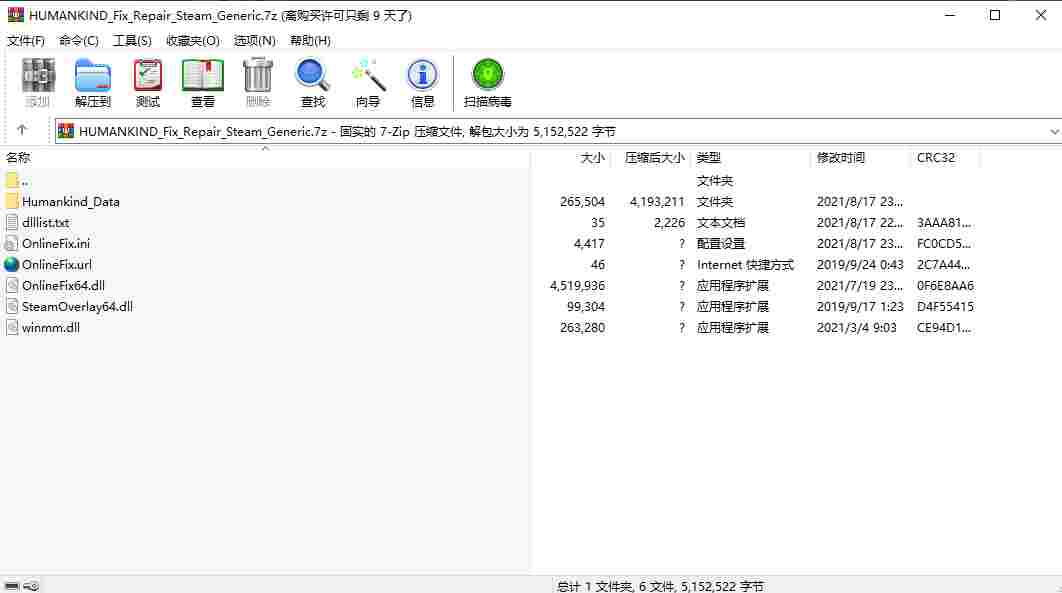Screen dimensions: 1062x593
Task: Open the Tools (工具) menu
Action: (132, 41)
